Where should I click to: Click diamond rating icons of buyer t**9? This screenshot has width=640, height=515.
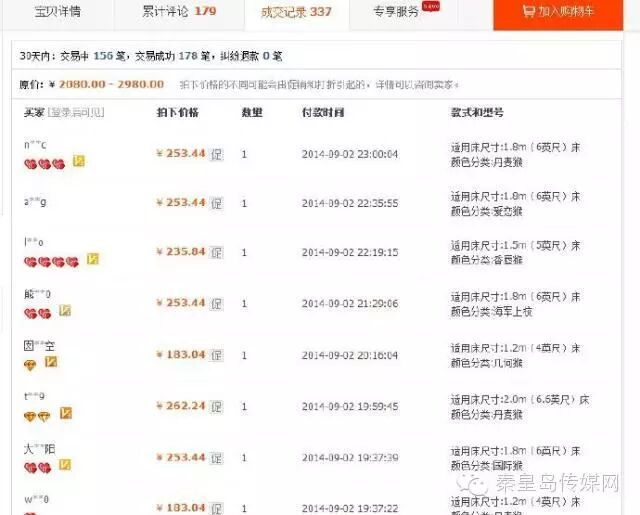(37, 417)
